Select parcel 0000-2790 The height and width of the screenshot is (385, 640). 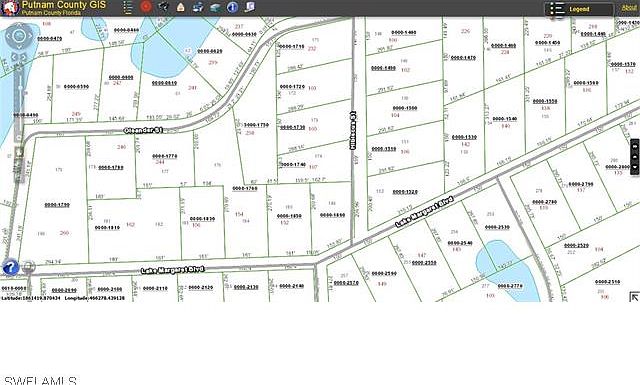coord(581,184)
